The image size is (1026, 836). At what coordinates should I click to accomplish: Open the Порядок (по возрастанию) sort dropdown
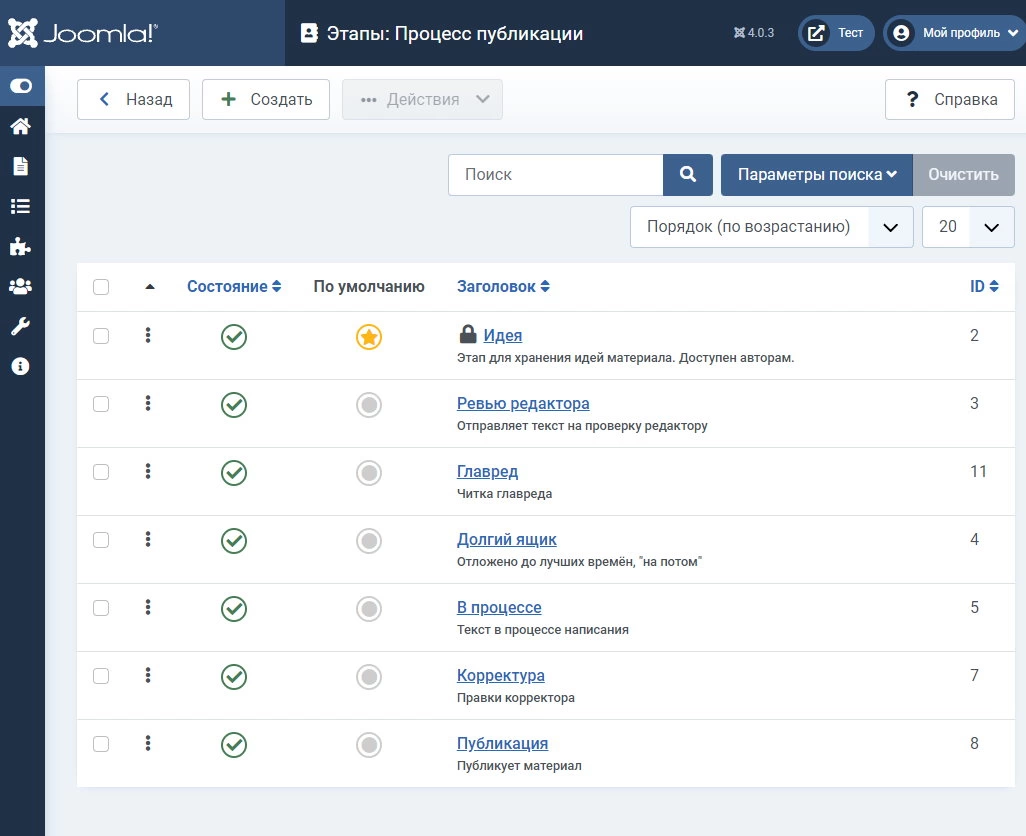point(771,227)
